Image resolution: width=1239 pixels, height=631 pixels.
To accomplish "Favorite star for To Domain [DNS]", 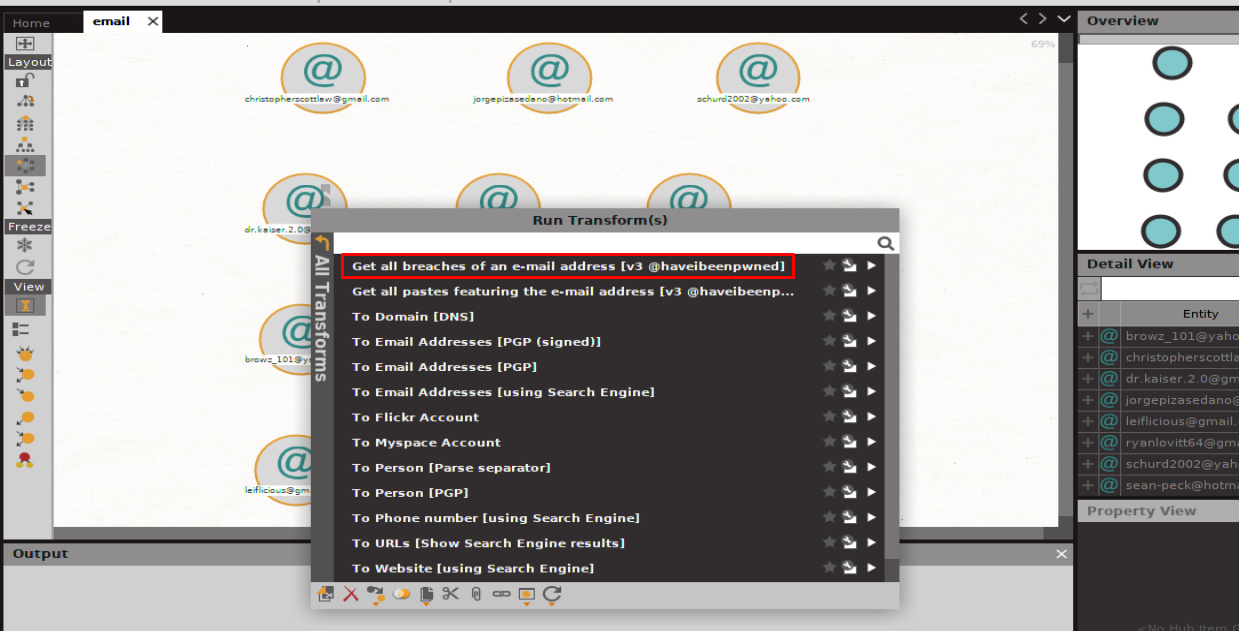I will pyautogui.click(x=829, y=316).
